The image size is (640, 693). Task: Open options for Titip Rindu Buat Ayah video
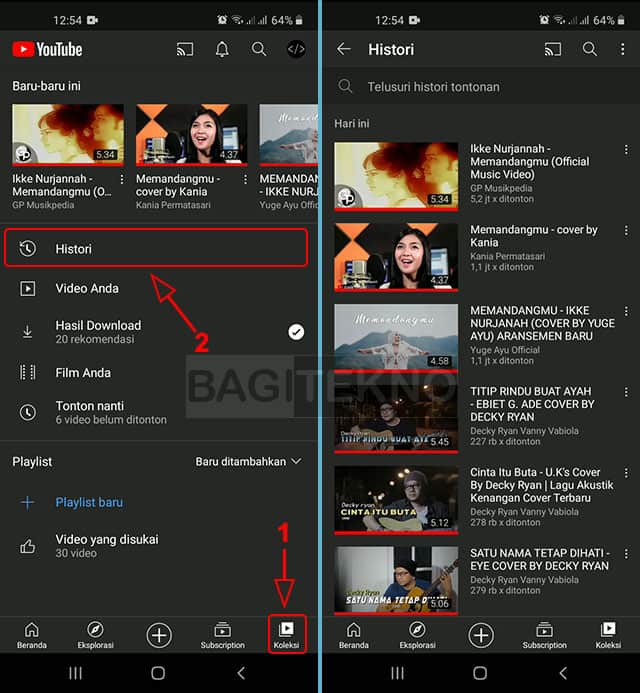coord(626,392)
